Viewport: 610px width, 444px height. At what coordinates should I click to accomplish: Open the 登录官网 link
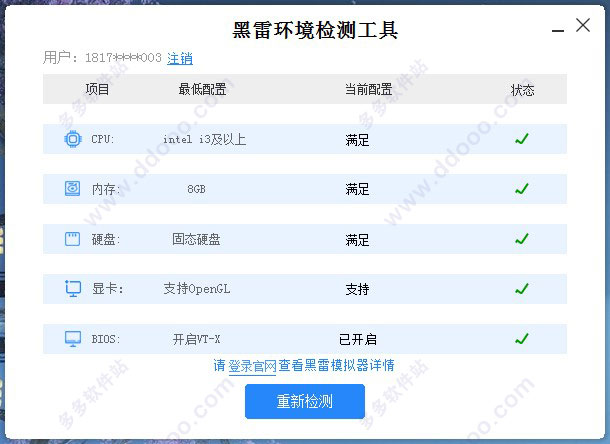(252, 366)
